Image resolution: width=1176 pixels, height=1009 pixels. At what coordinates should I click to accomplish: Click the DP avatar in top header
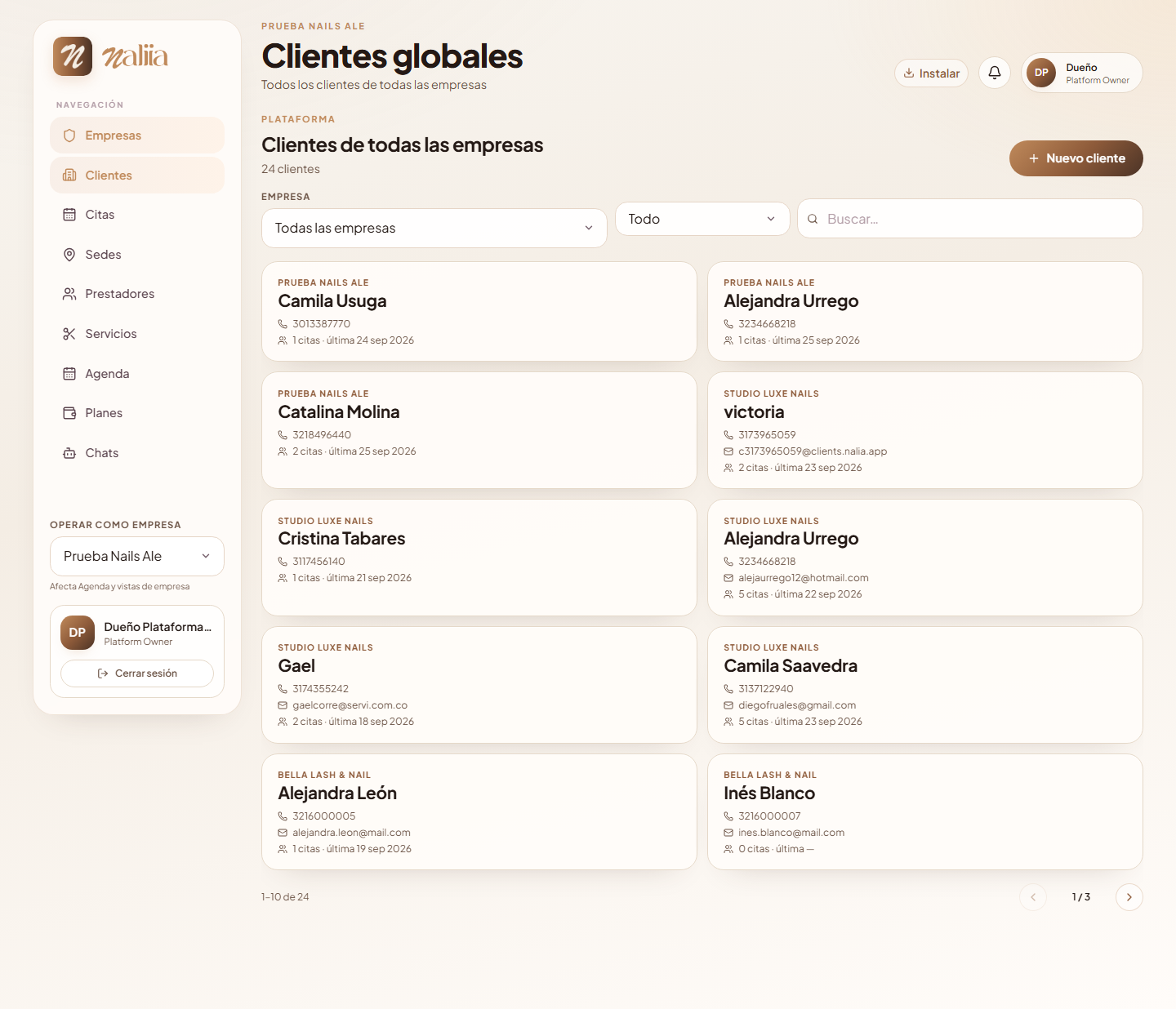click(x=1041, y=73)
